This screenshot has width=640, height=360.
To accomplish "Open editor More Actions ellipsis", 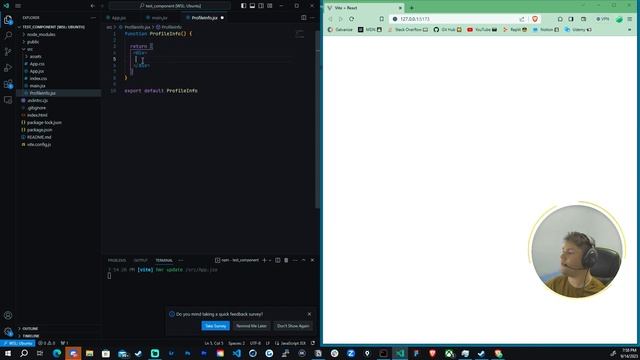I will 312,18.
